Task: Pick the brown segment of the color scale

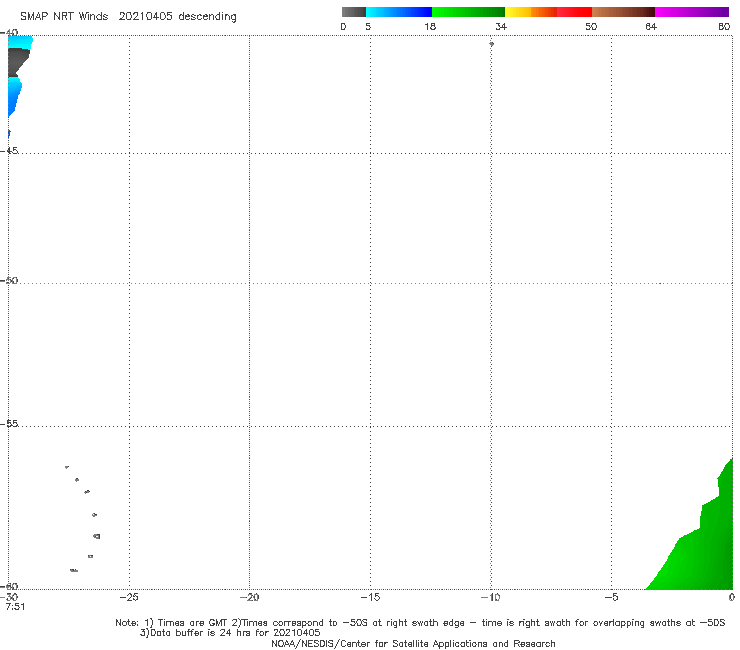Action: click(623, 12)
